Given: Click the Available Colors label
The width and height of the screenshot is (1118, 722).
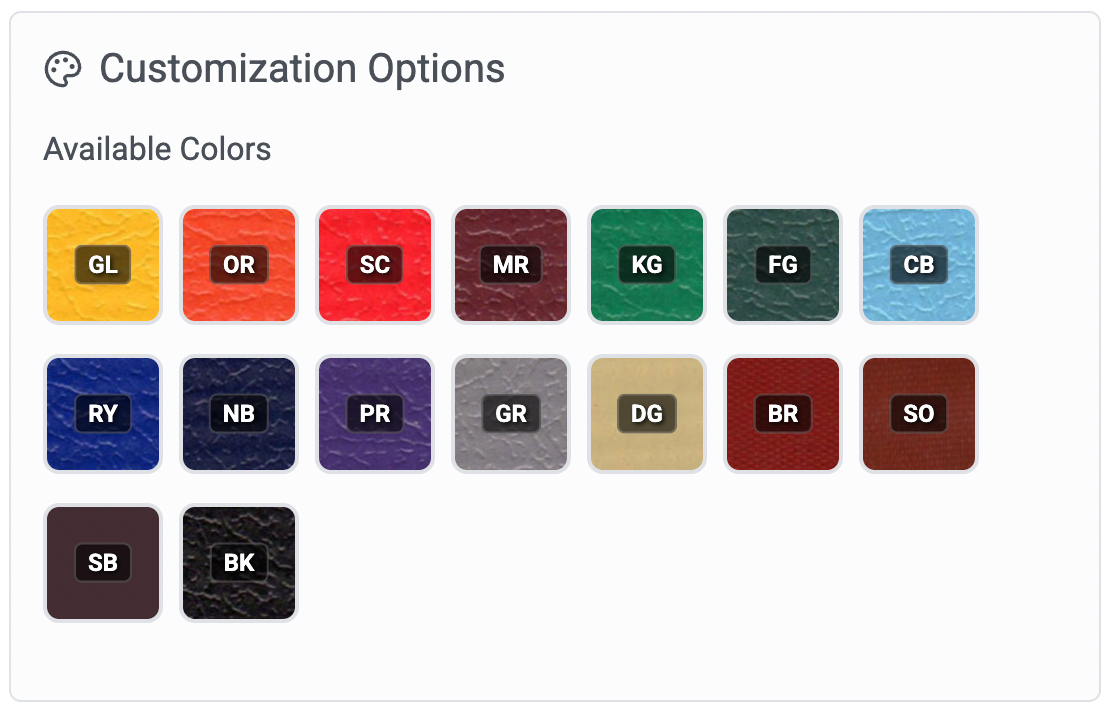Looking at the screenshot, I should [157, 150].
